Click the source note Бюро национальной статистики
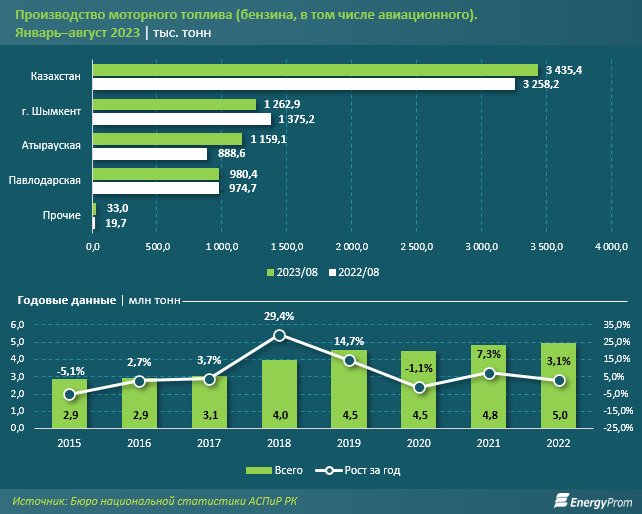Screen dimensions: 642x514 coord(154,501)
